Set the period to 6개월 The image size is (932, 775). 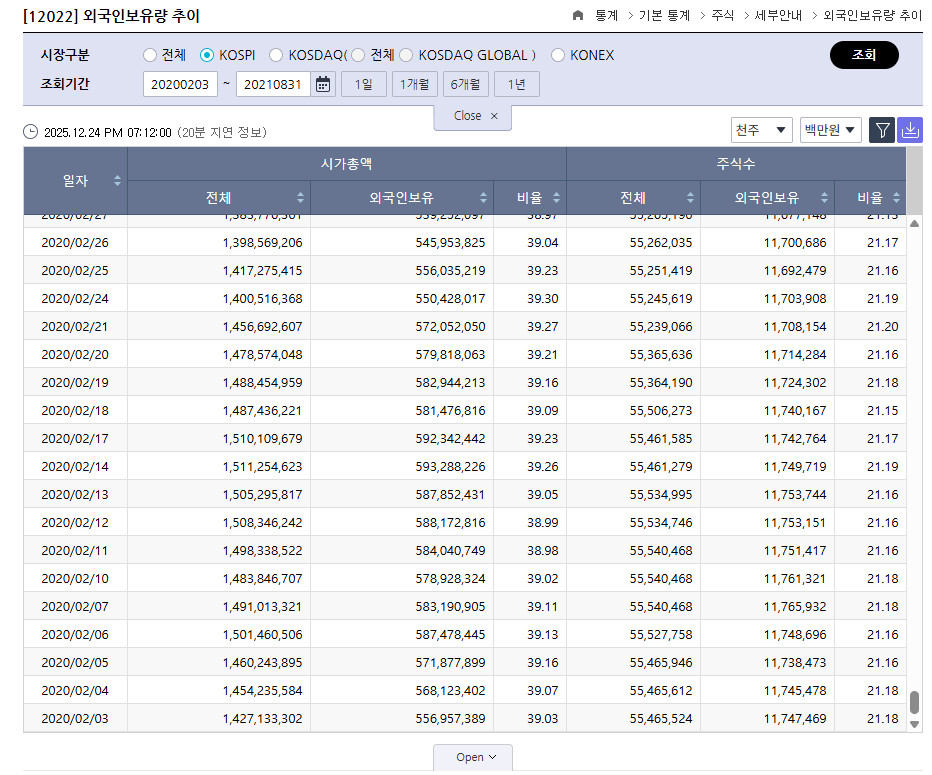pos(465,85)
